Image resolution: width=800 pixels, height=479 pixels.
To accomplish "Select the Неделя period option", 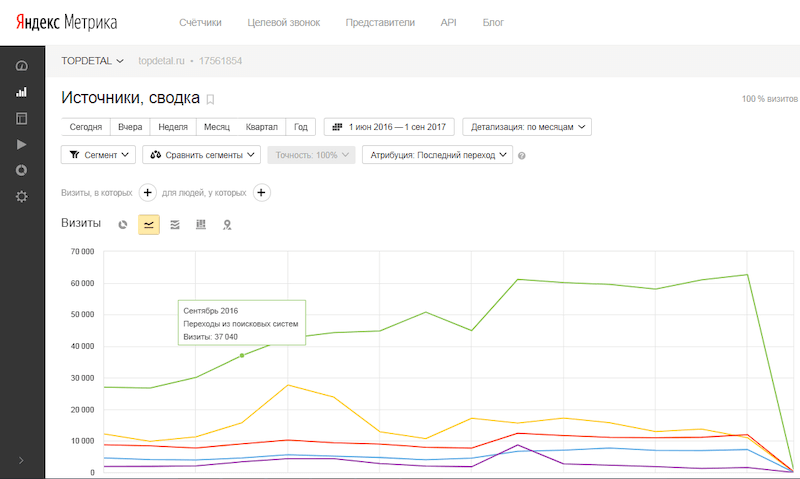I will point(173,127).
